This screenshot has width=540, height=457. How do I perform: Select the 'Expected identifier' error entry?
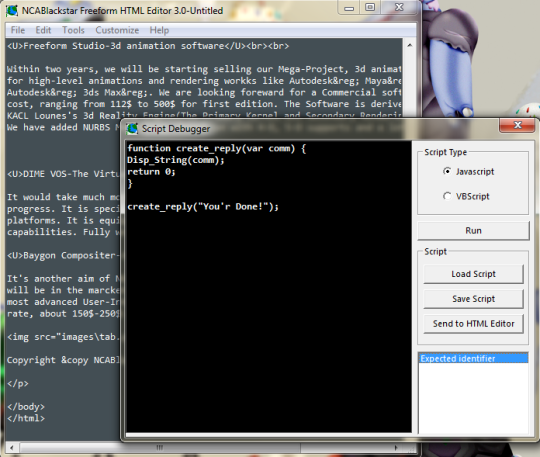(473, 359)
